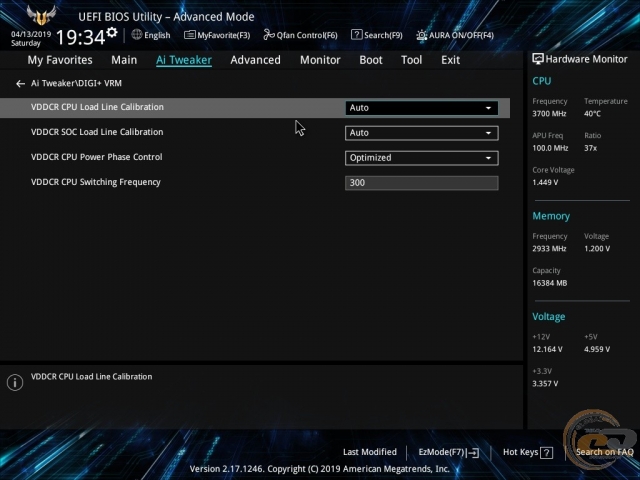Select the Ai Tweaker tab
The width and height of the screenshot is (640, 480).
(x=184, y=60)
